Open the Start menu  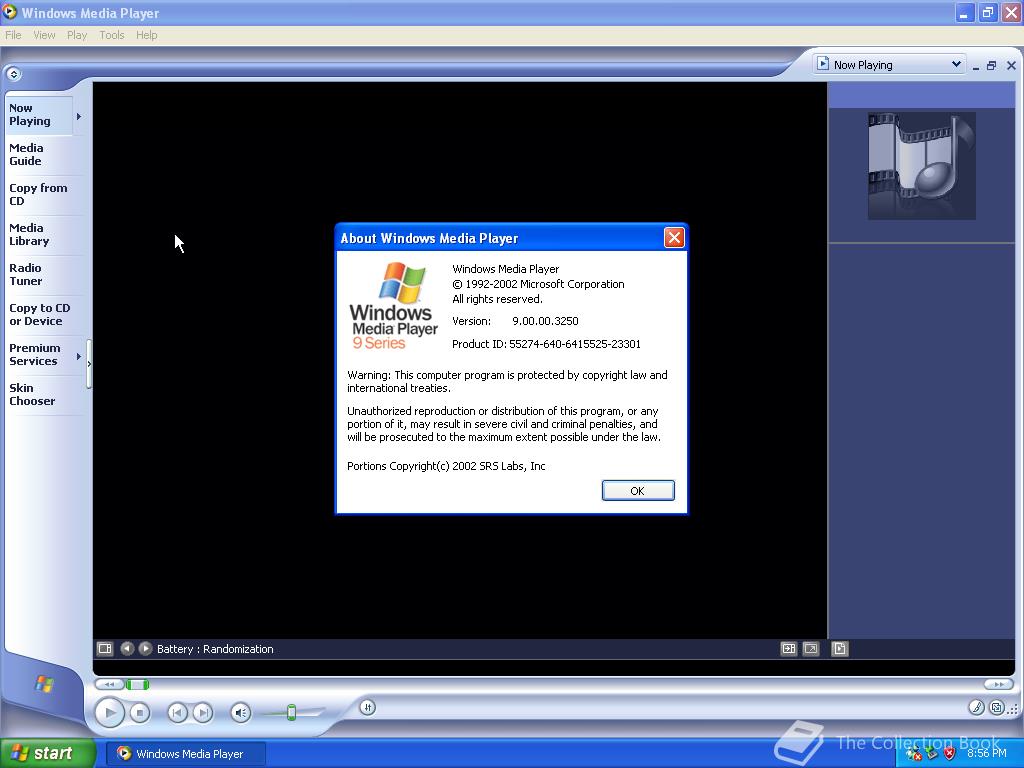tap(46, 753)
